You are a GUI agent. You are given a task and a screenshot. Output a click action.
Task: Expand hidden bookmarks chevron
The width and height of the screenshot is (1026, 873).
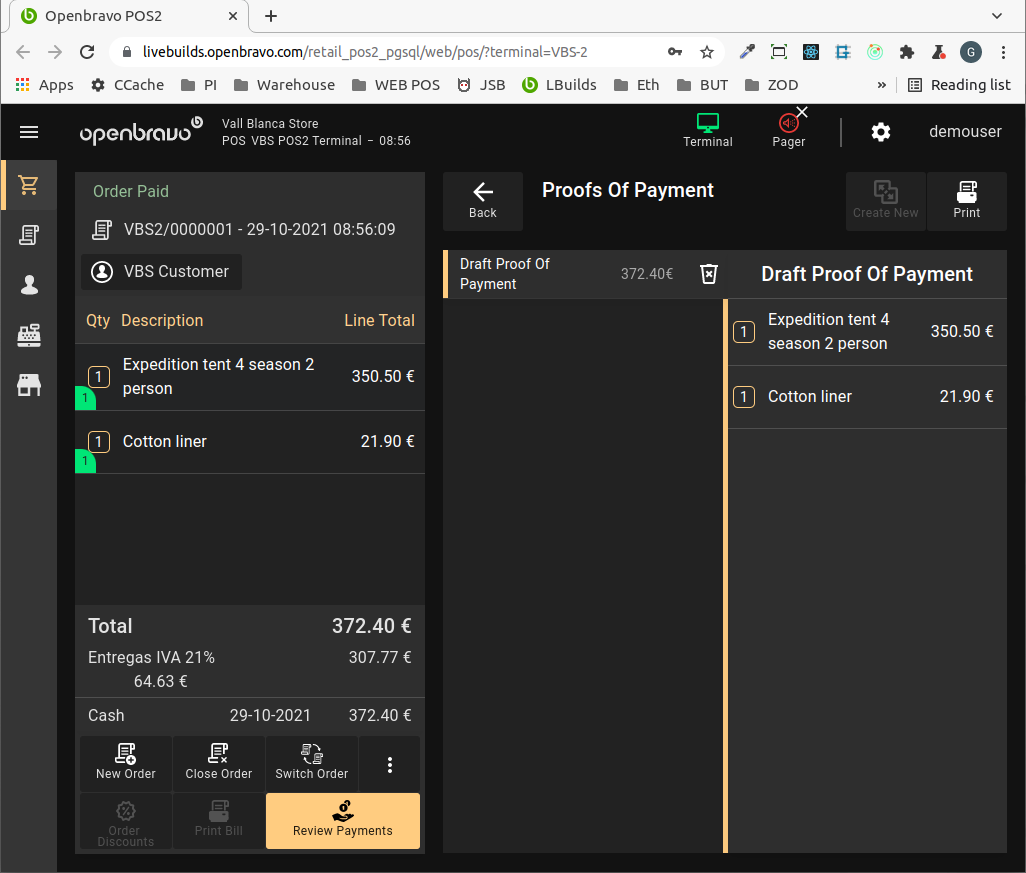coord(881,85)
